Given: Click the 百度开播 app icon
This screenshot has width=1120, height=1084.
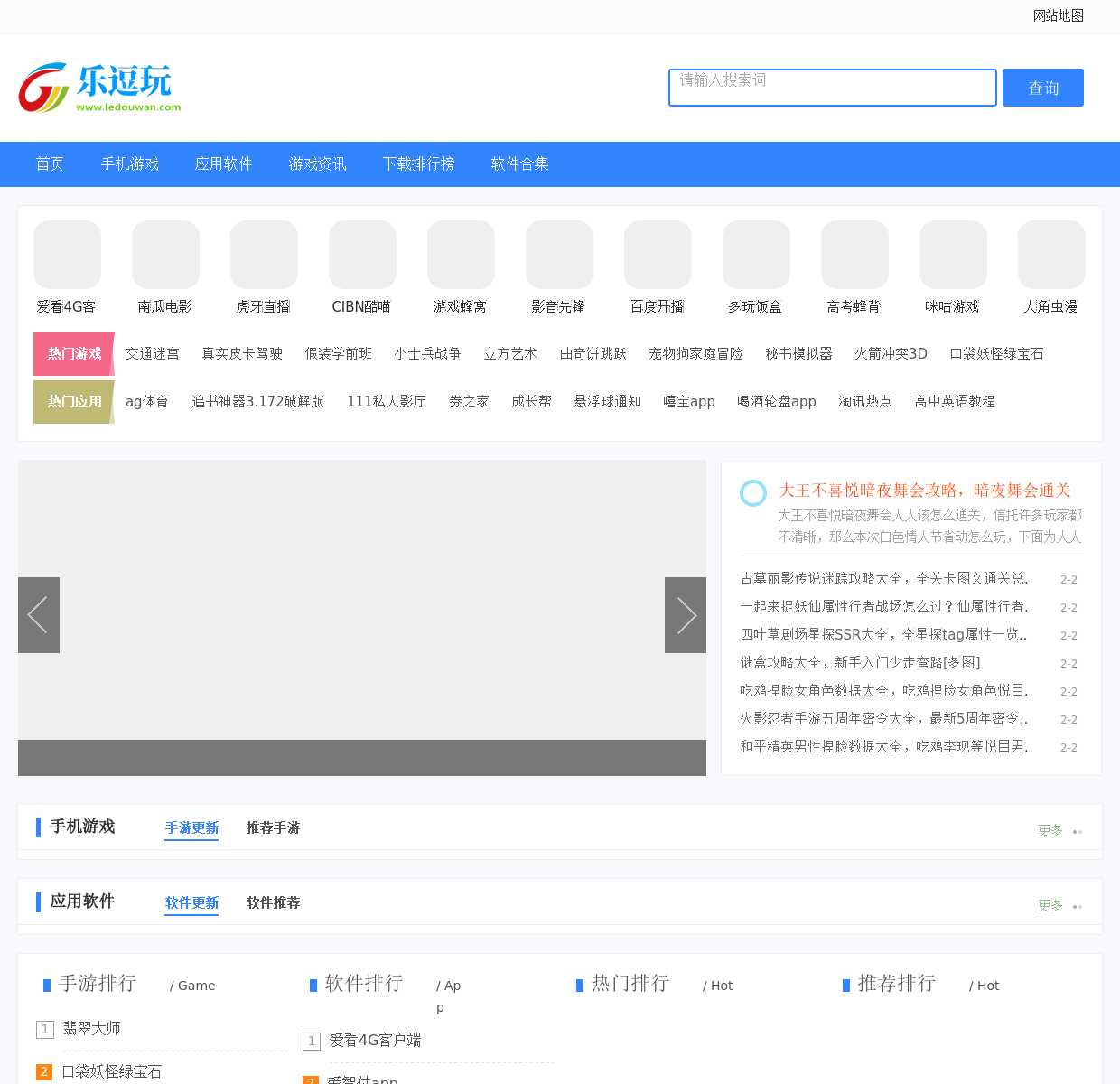Looking at the screenshot, I should click(658, 255).
